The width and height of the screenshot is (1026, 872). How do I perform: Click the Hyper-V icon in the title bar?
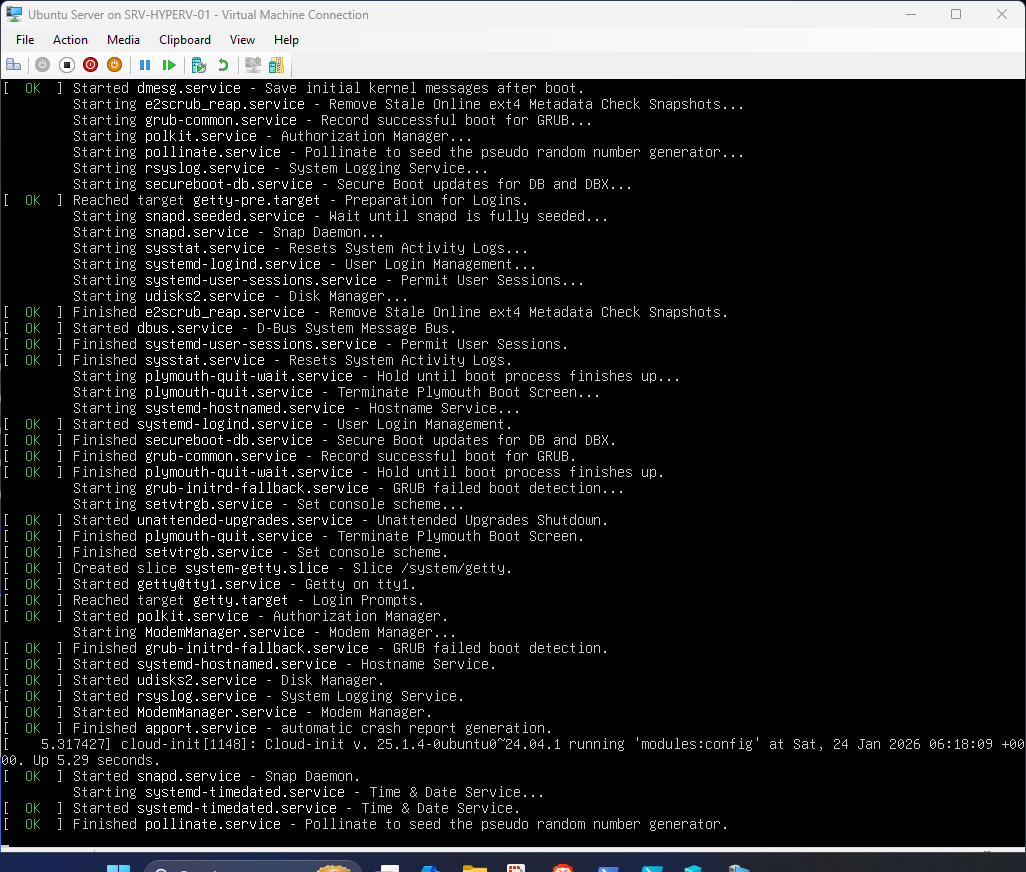click(13, 14)
